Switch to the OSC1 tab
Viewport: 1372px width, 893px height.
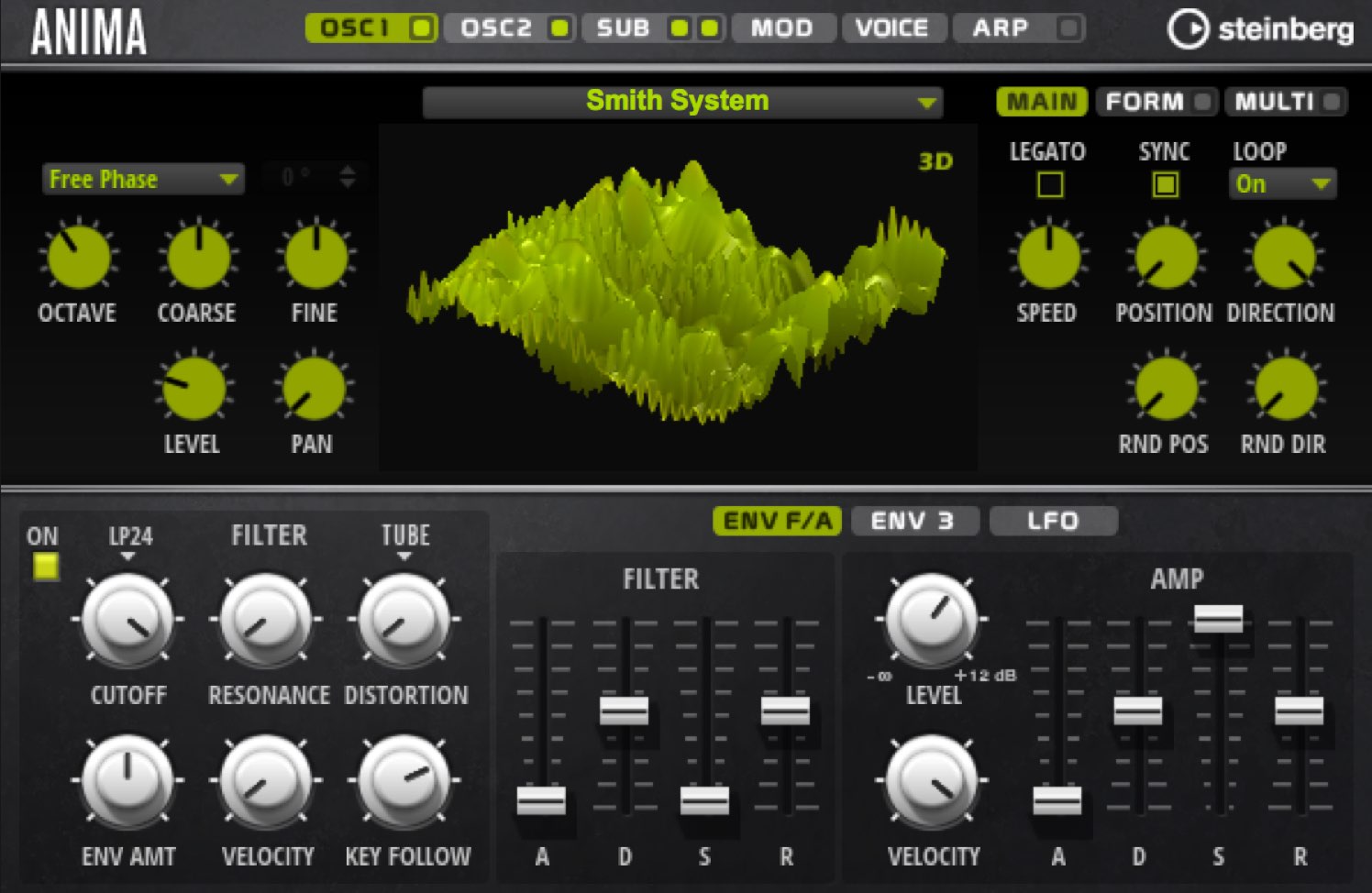(371, 28)
